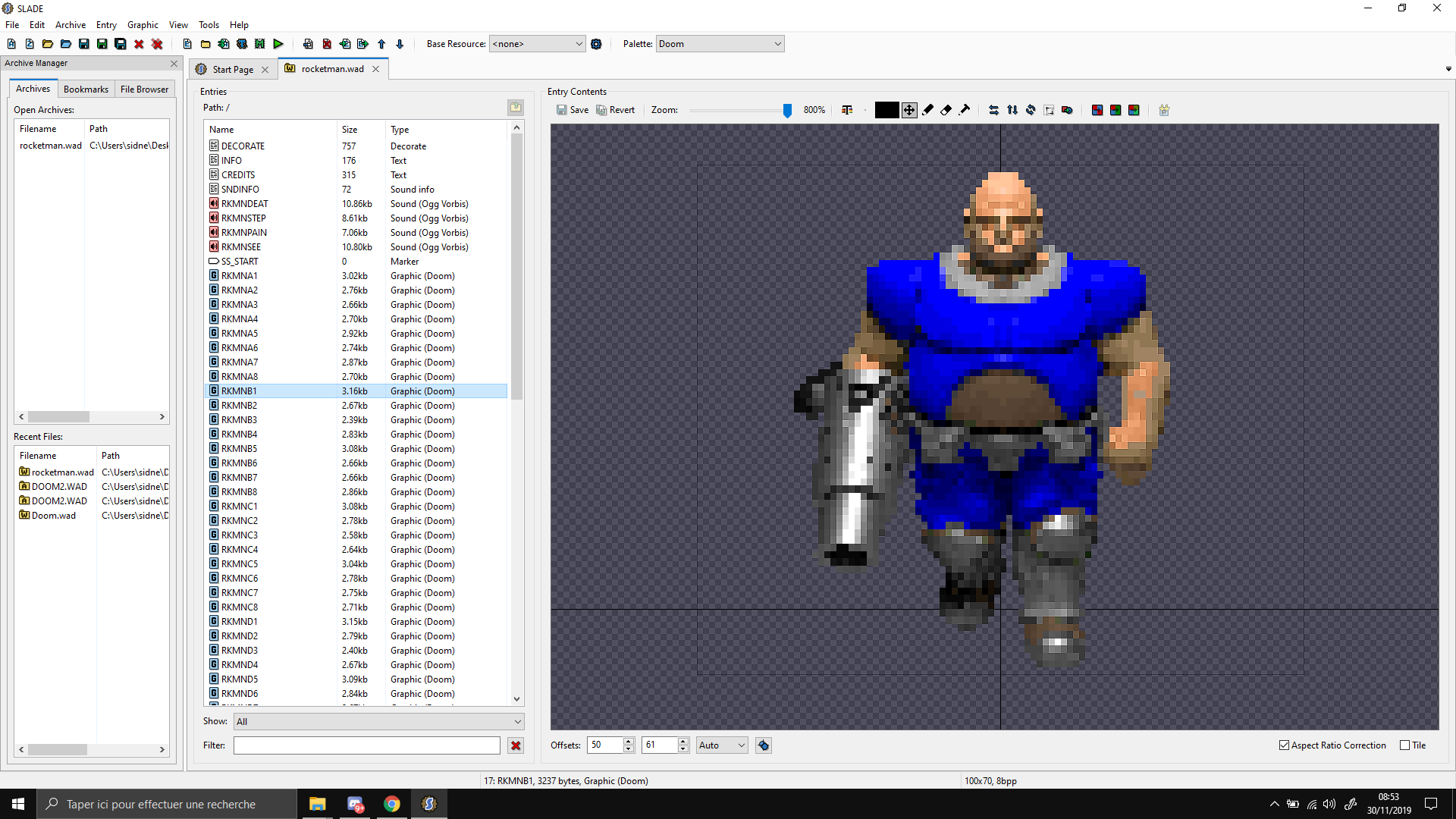
Task: Create new directory yellow folder icon
Action: [206, 44]
